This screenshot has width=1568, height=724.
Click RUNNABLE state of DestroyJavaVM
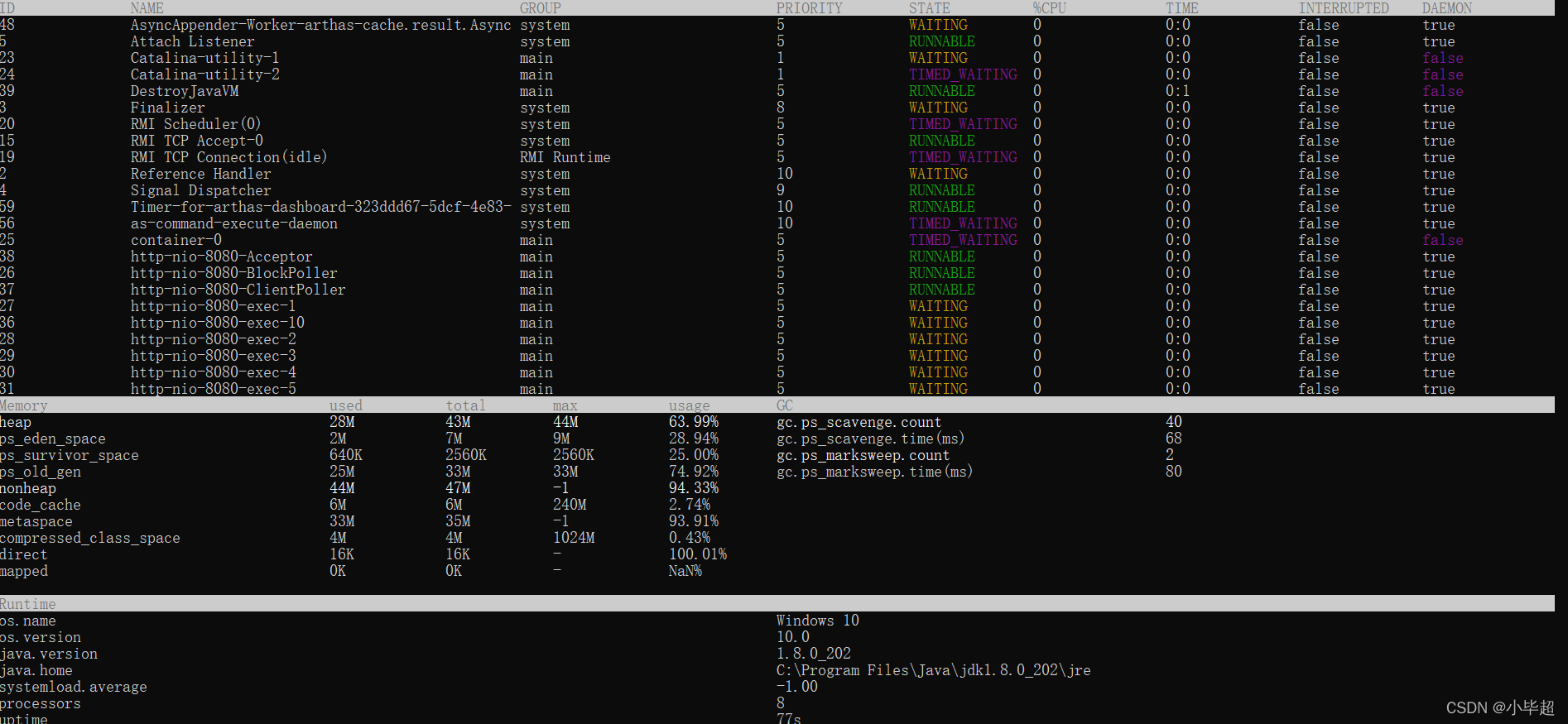[x=942, y=91]
